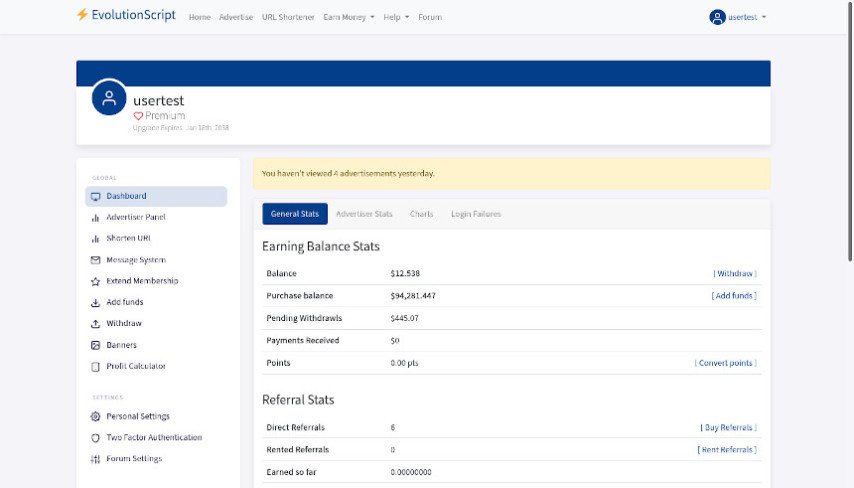The width and height of the screenshot is (854, 488).
Task: Click the Convert points link
Action: tap(725, 363)
